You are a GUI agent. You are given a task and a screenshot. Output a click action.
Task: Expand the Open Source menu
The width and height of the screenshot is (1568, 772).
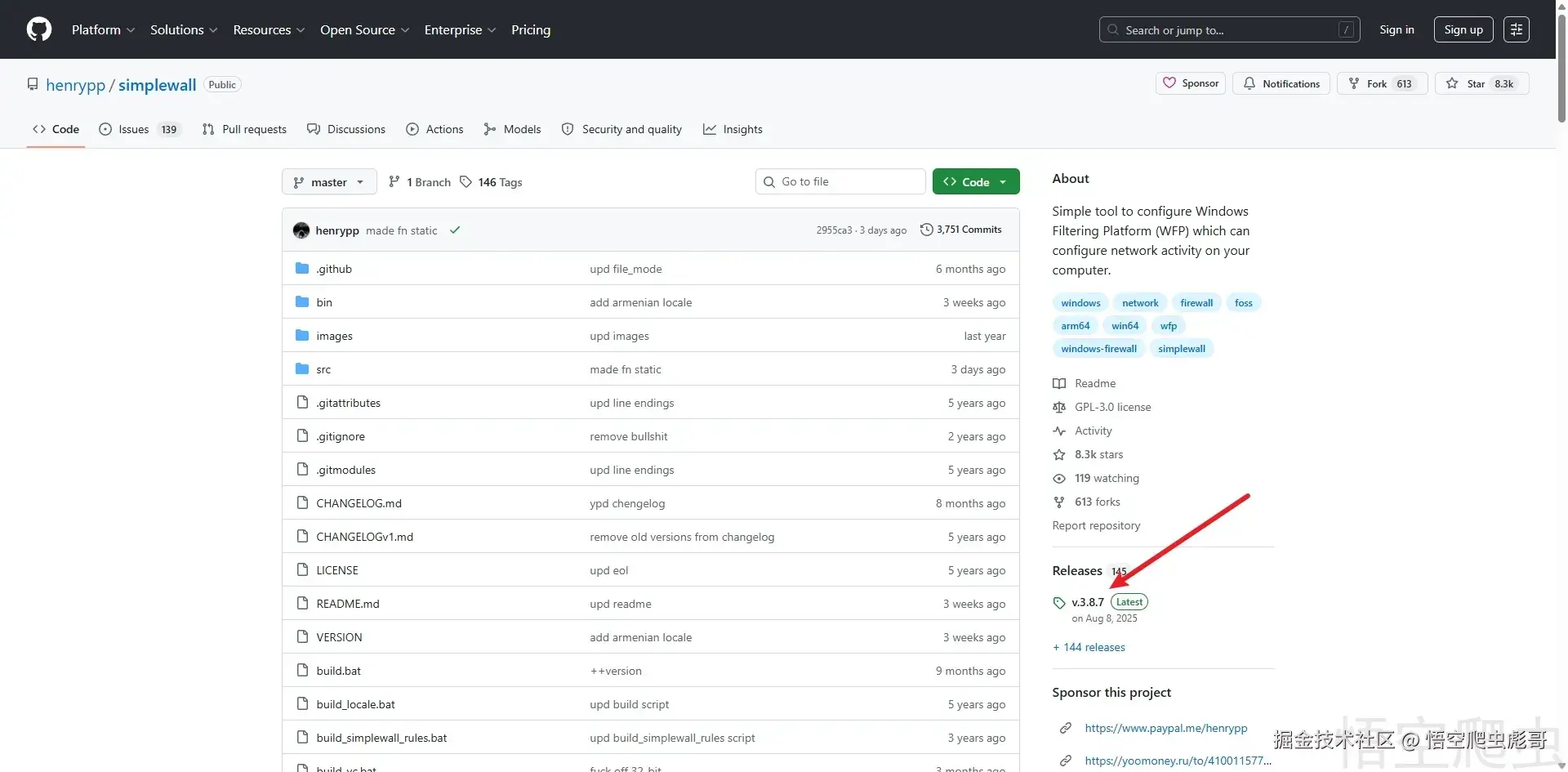coord(364,29)
